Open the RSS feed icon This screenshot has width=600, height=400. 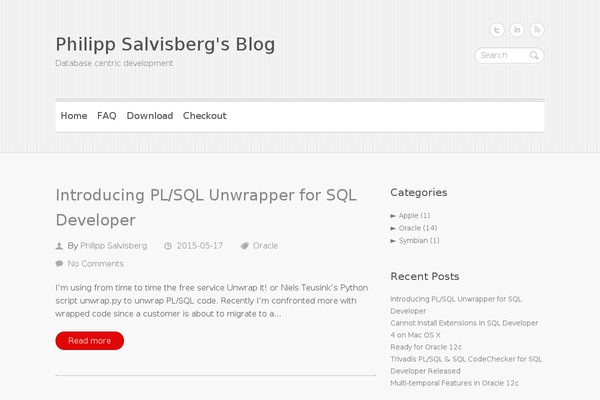pos(537,30)
